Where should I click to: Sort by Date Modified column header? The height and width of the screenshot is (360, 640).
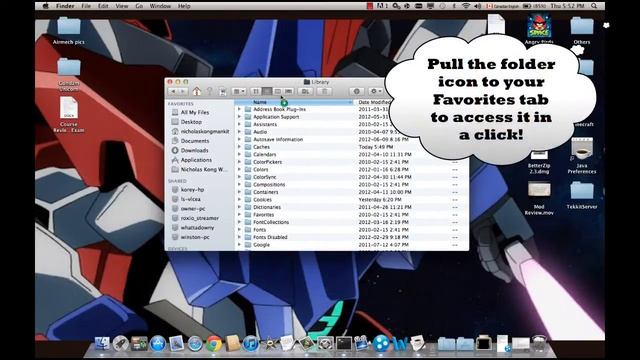374,102
